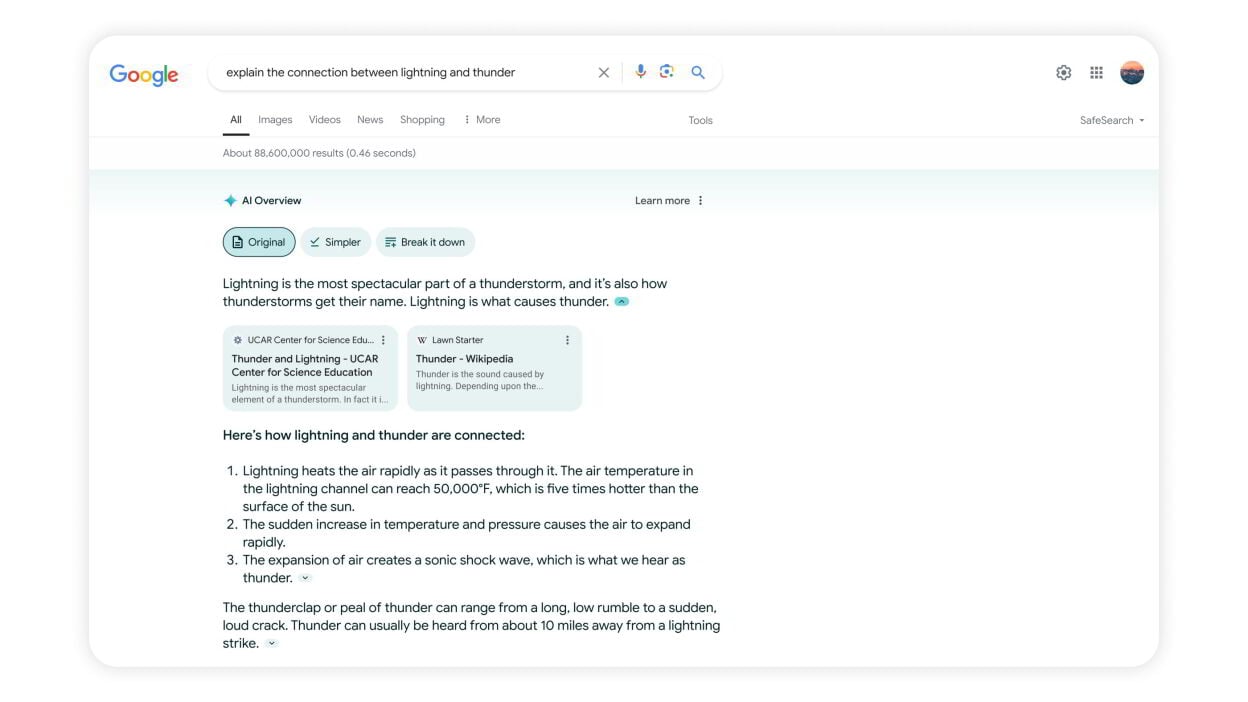Click inside the search query field
The height and width of the screenshot is (702, 1248).
point(400,72)
